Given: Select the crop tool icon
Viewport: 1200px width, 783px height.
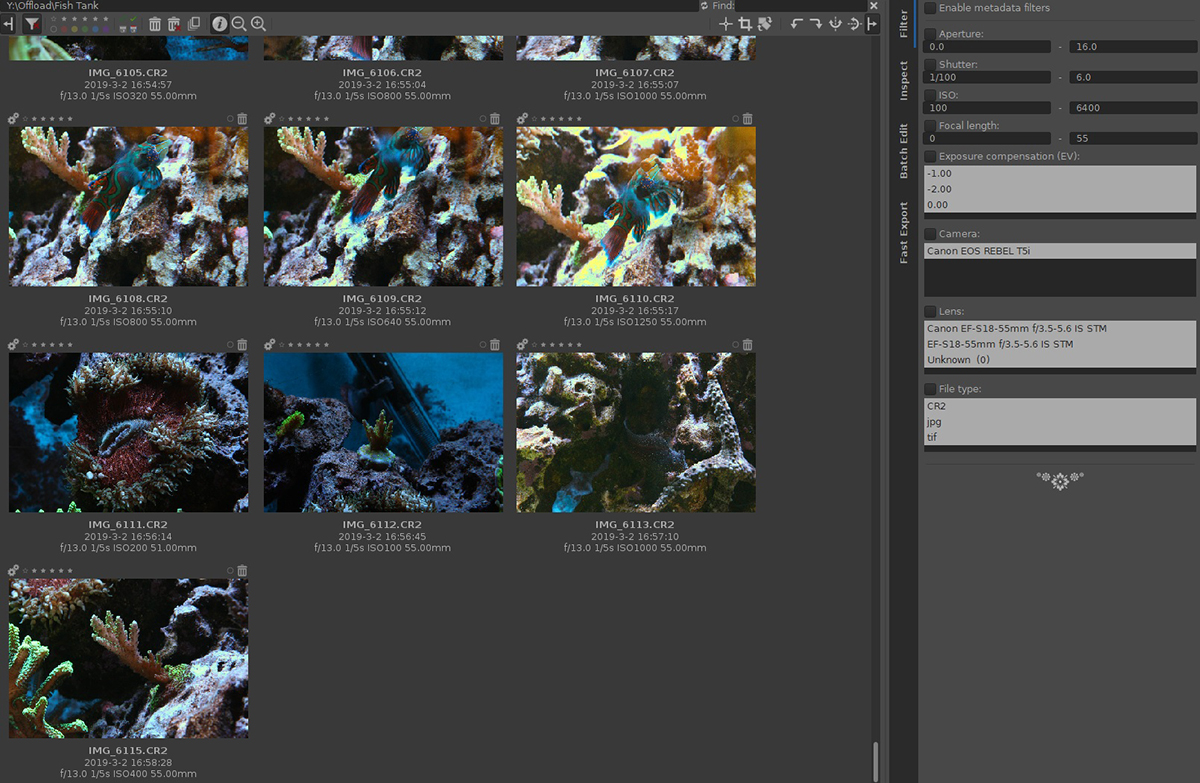Looking at the screenshot, I should [745, 24].
